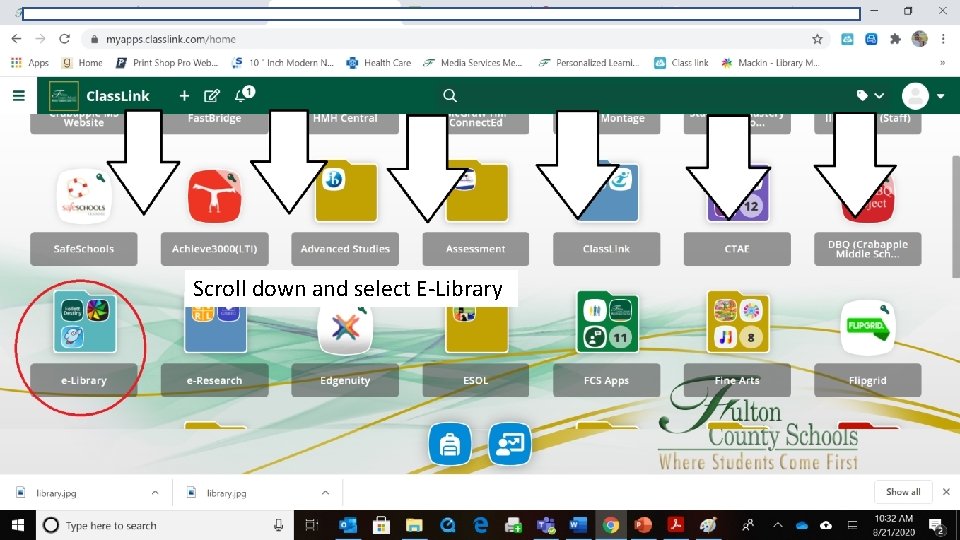Open Chrome extensions puzzle icon
The width and height of the screenshot is (960, 540).
point(895,39)
